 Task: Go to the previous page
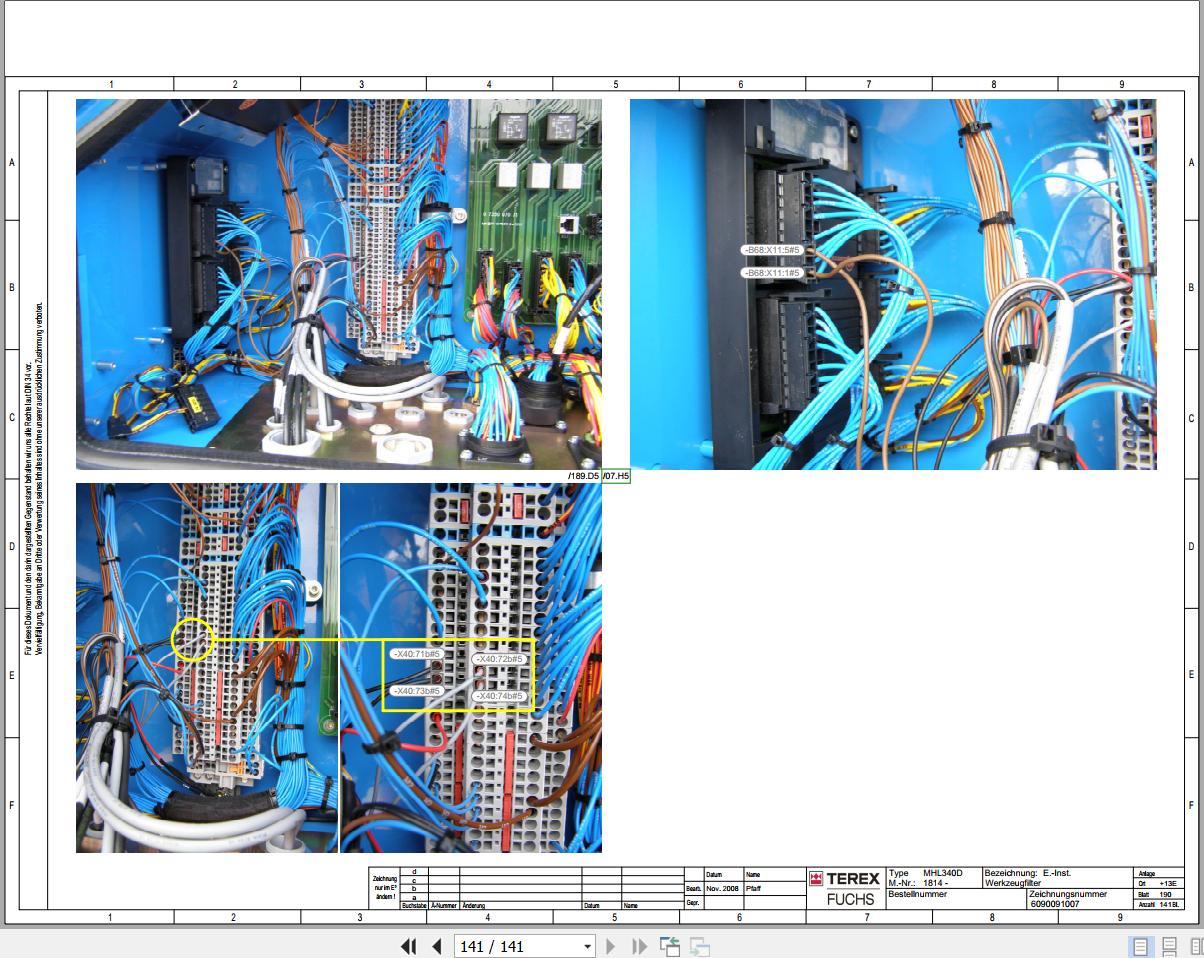point(436,946)
